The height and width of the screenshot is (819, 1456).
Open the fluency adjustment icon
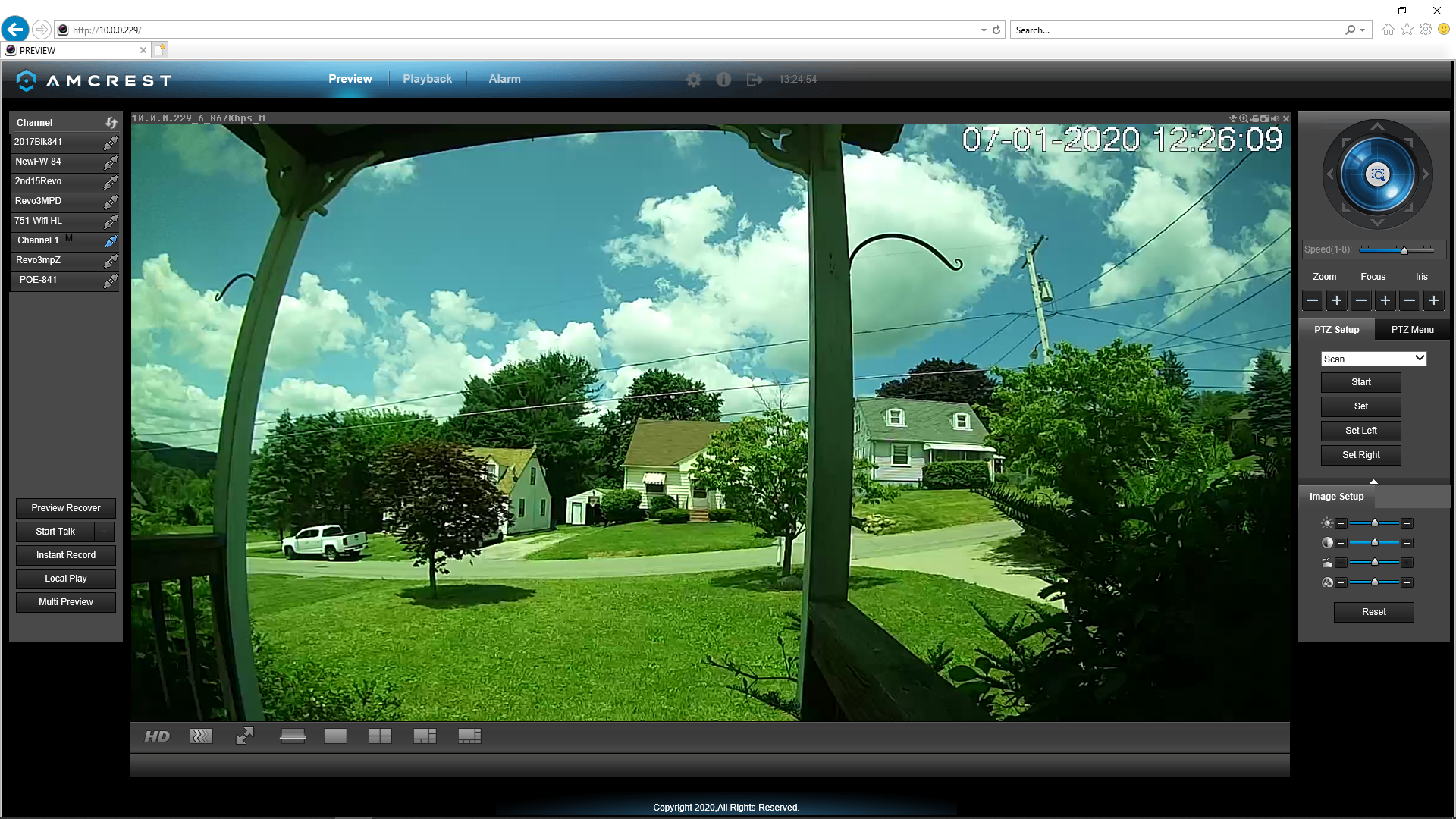201,736
